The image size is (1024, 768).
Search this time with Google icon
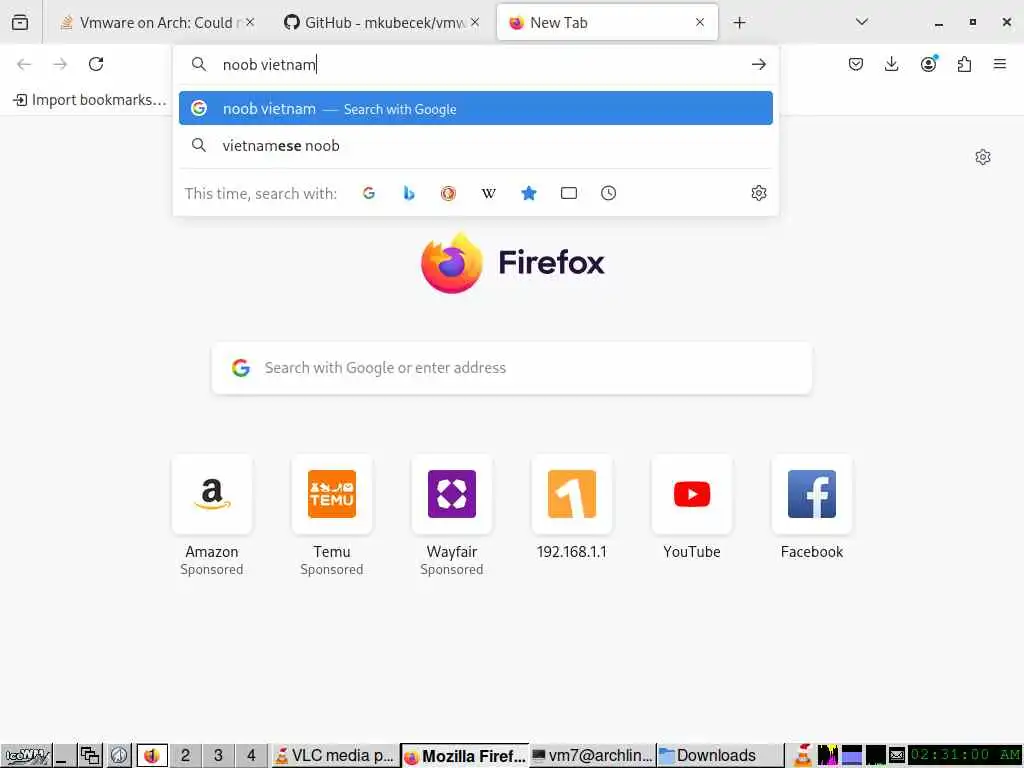(369, 193)
